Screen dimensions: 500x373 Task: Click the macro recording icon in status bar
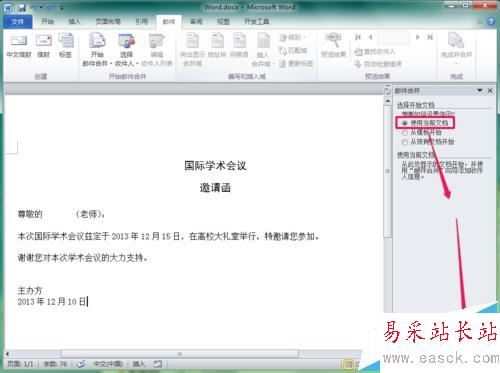coord(158,364)
